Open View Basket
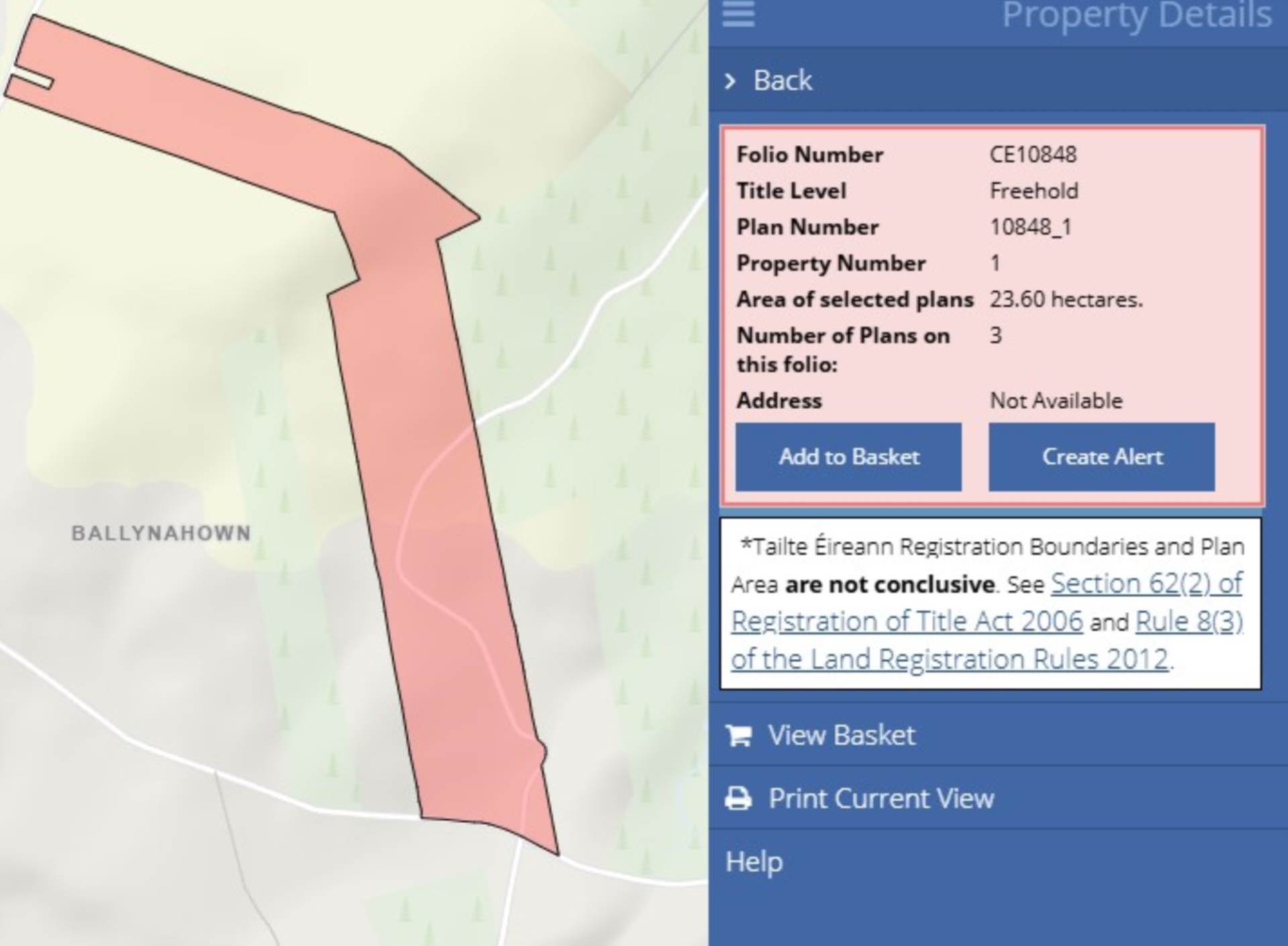Viewport: 1288px width, 946px height. pyautogui.click(x=841, y=735)
